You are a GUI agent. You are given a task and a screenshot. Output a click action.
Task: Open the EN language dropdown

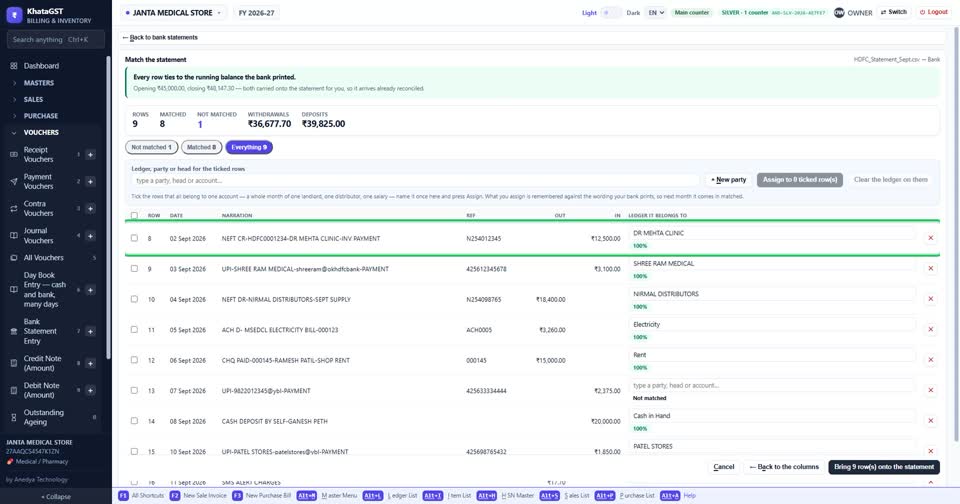tap(656, 12)
